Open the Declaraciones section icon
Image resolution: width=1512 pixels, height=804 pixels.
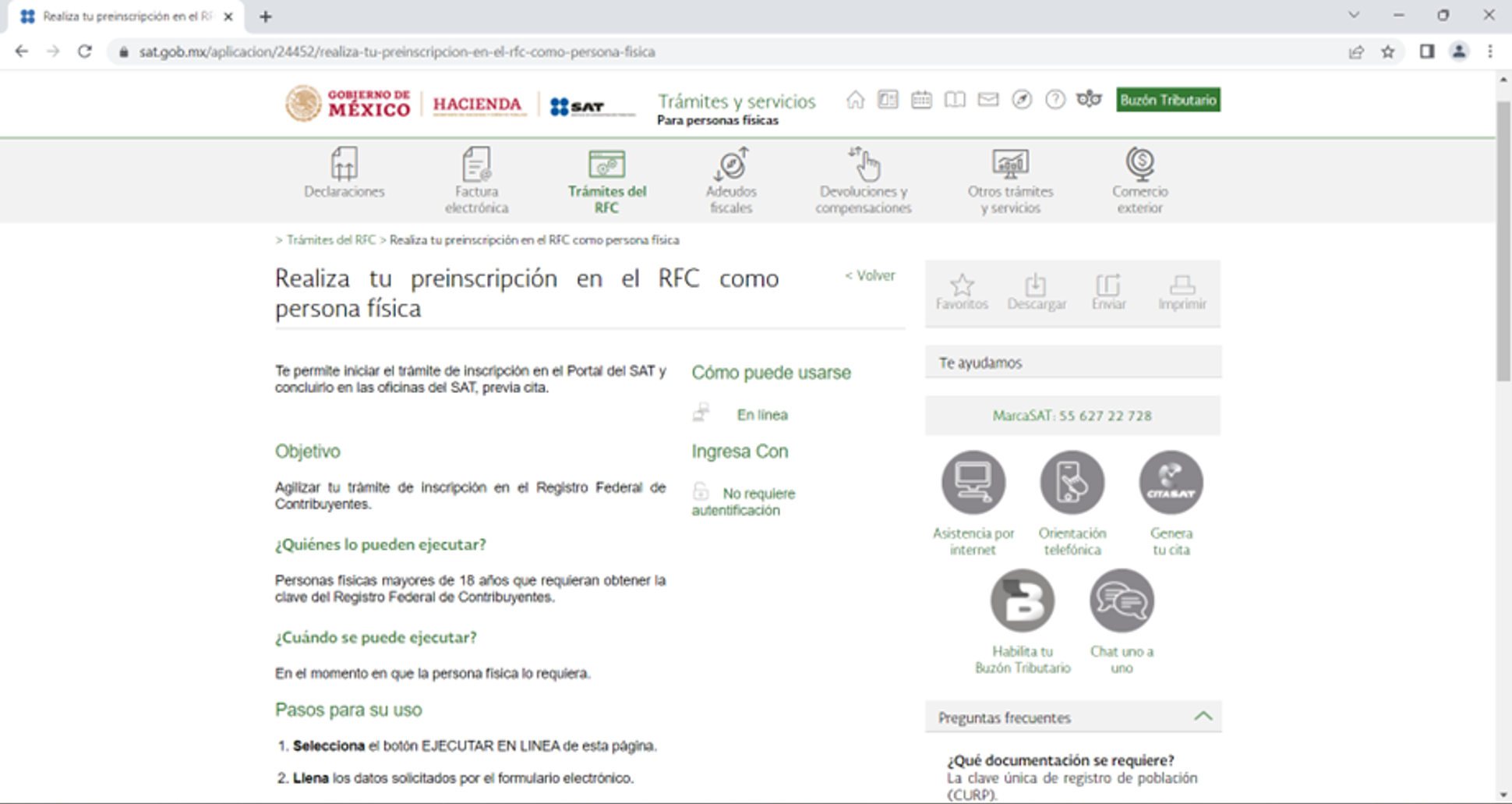click(x=344, y=166)
